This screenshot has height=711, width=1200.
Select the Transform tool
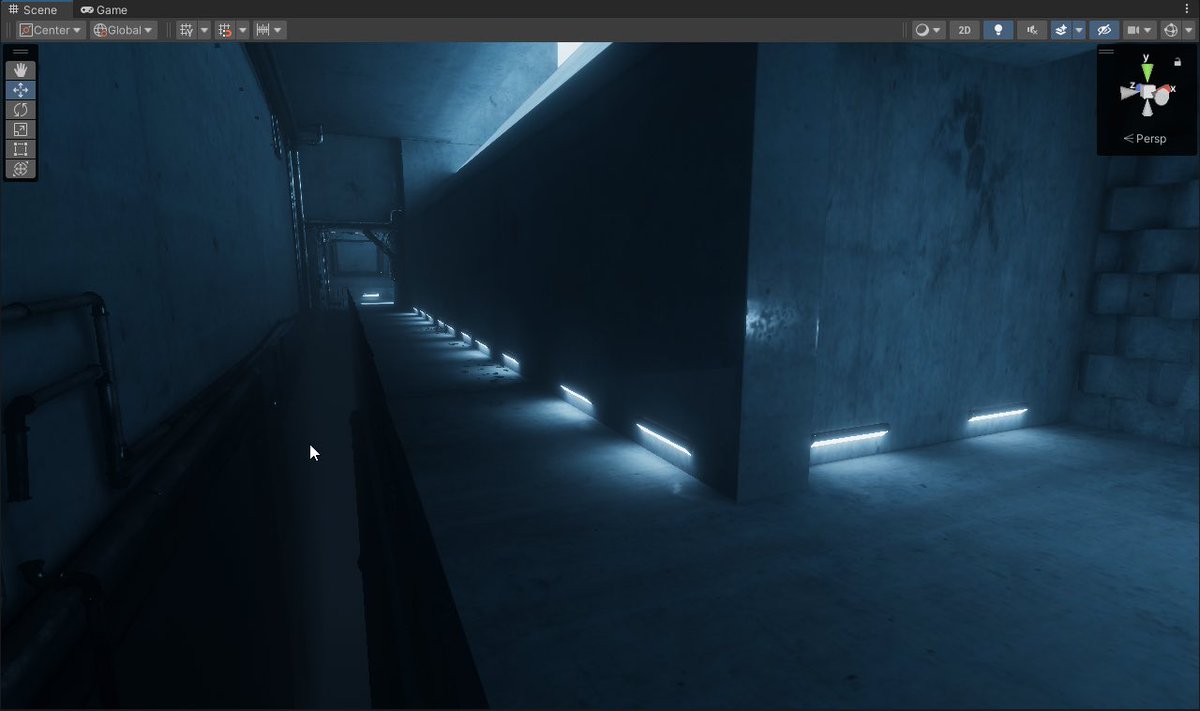(x=21, y=169)
